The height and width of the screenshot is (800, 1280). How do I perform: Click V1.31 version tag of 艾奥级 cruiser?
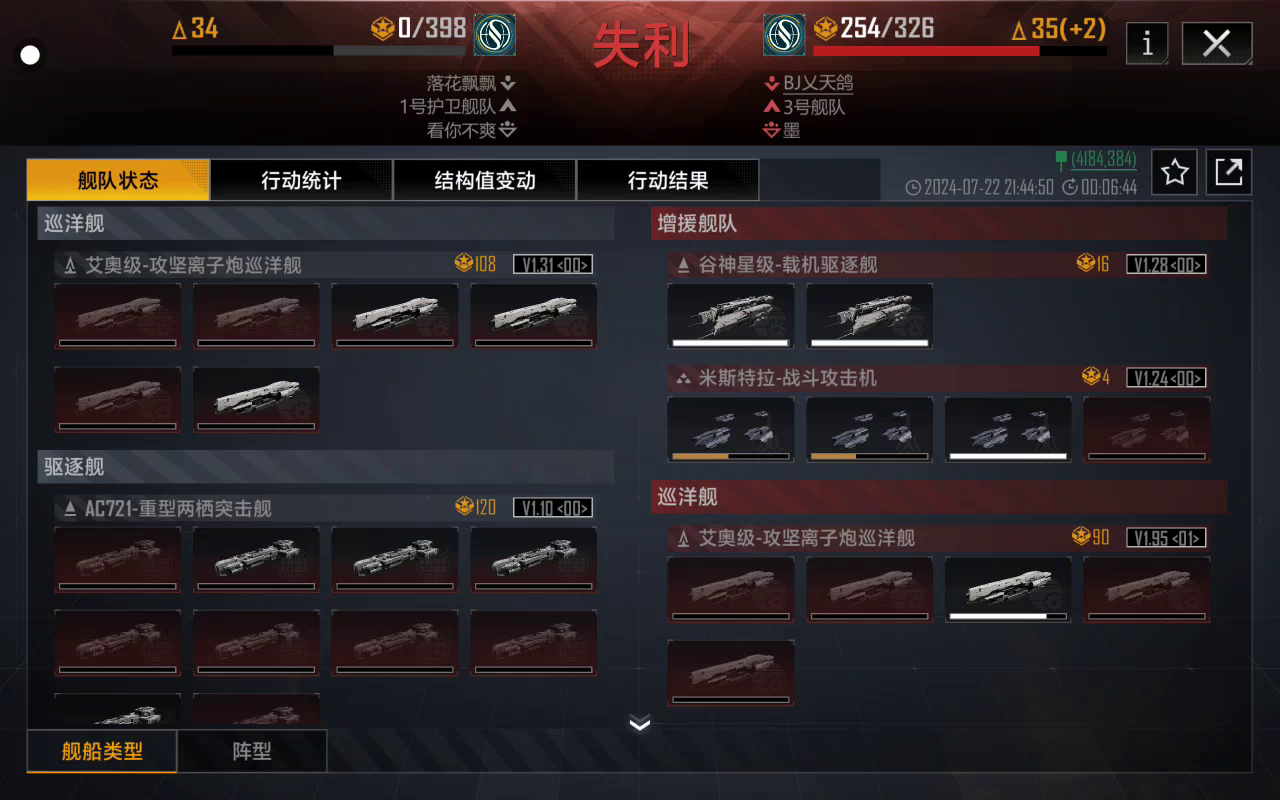coord(553,264)
